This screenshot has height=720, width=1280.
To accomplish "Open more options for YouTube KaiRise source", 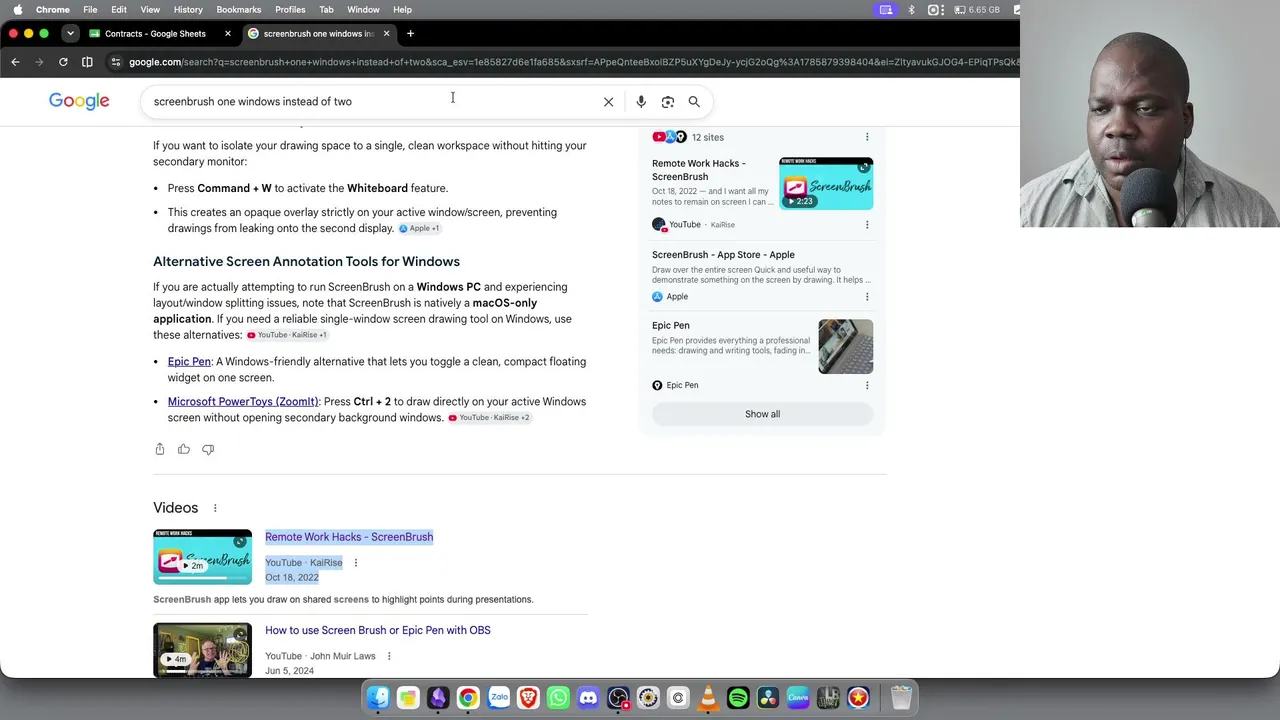I will [867, 225].
